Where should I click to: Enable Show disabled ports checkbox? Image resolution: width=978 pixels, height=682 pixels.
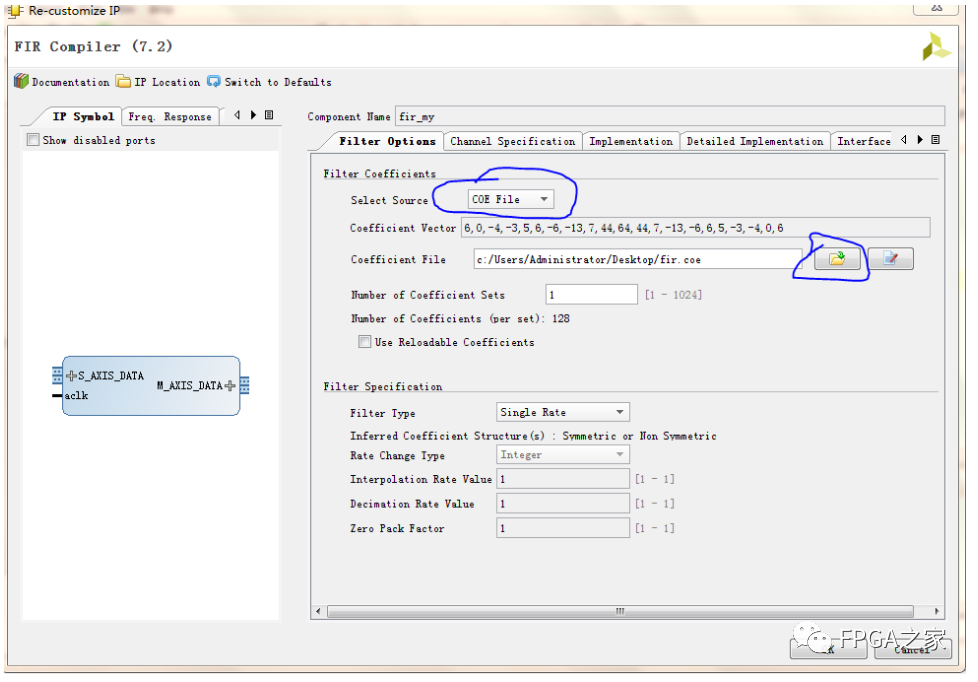pyautogui.click(x=34, y=141)
